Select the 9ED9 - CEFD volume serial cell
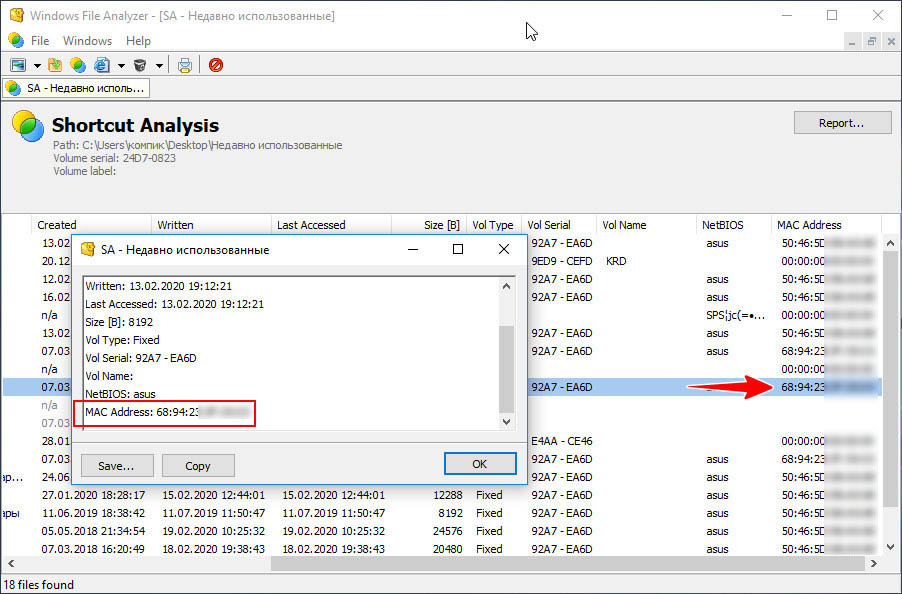This screenshot has width=902, height=594. tap(561, 261)
